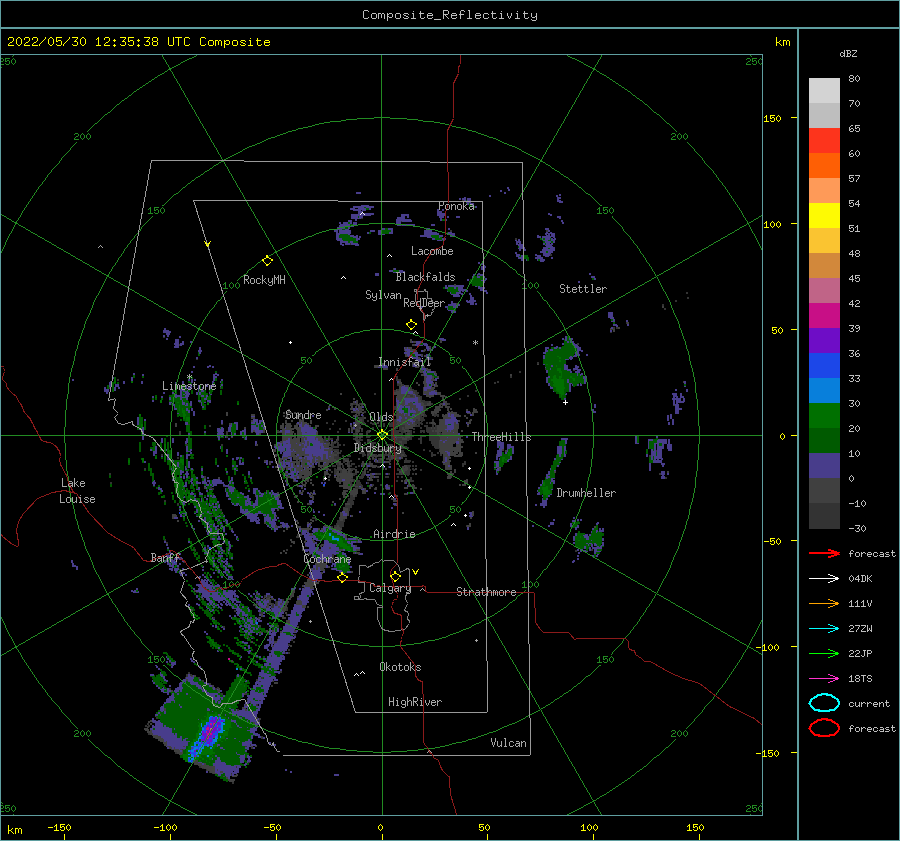Click the HighRiver label
Image resolution: width=900 pixels, height=841 pixels.
(415, 702)
